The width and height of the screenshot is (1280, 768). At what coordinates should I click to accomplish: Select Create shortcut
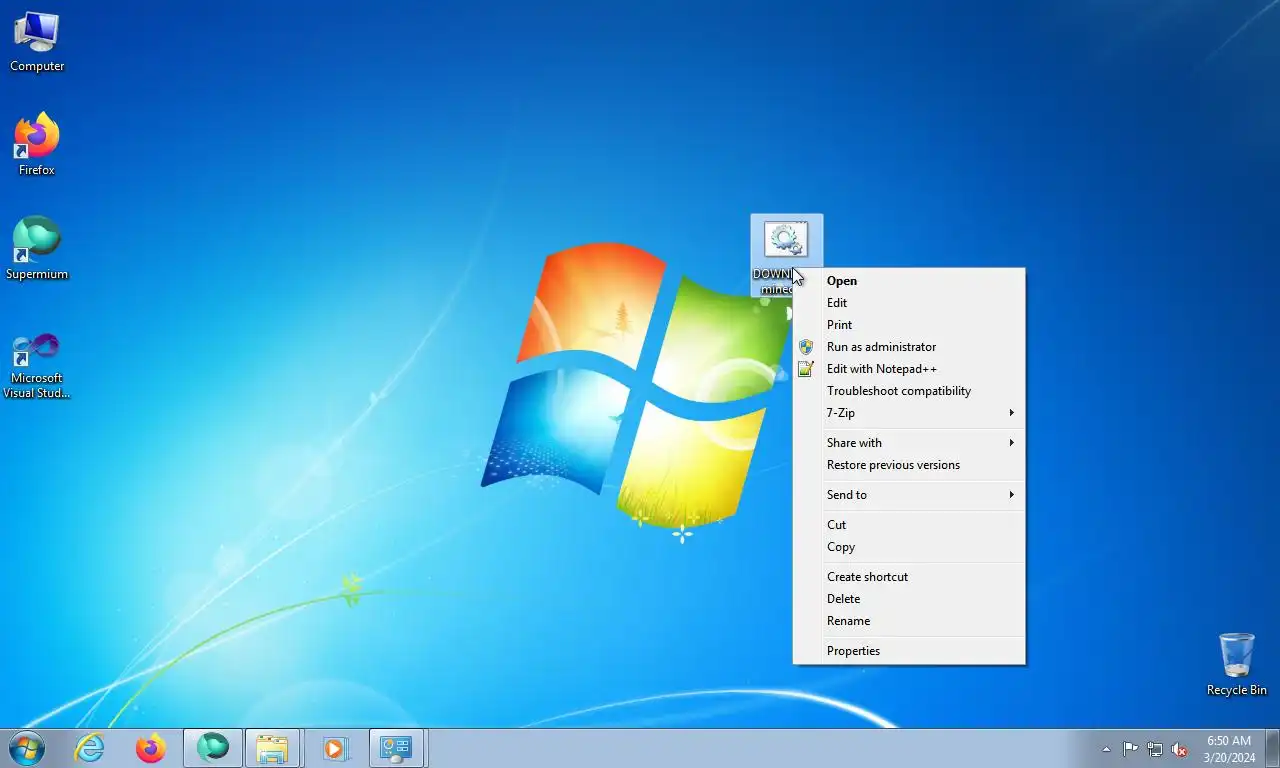click(909, 577)
